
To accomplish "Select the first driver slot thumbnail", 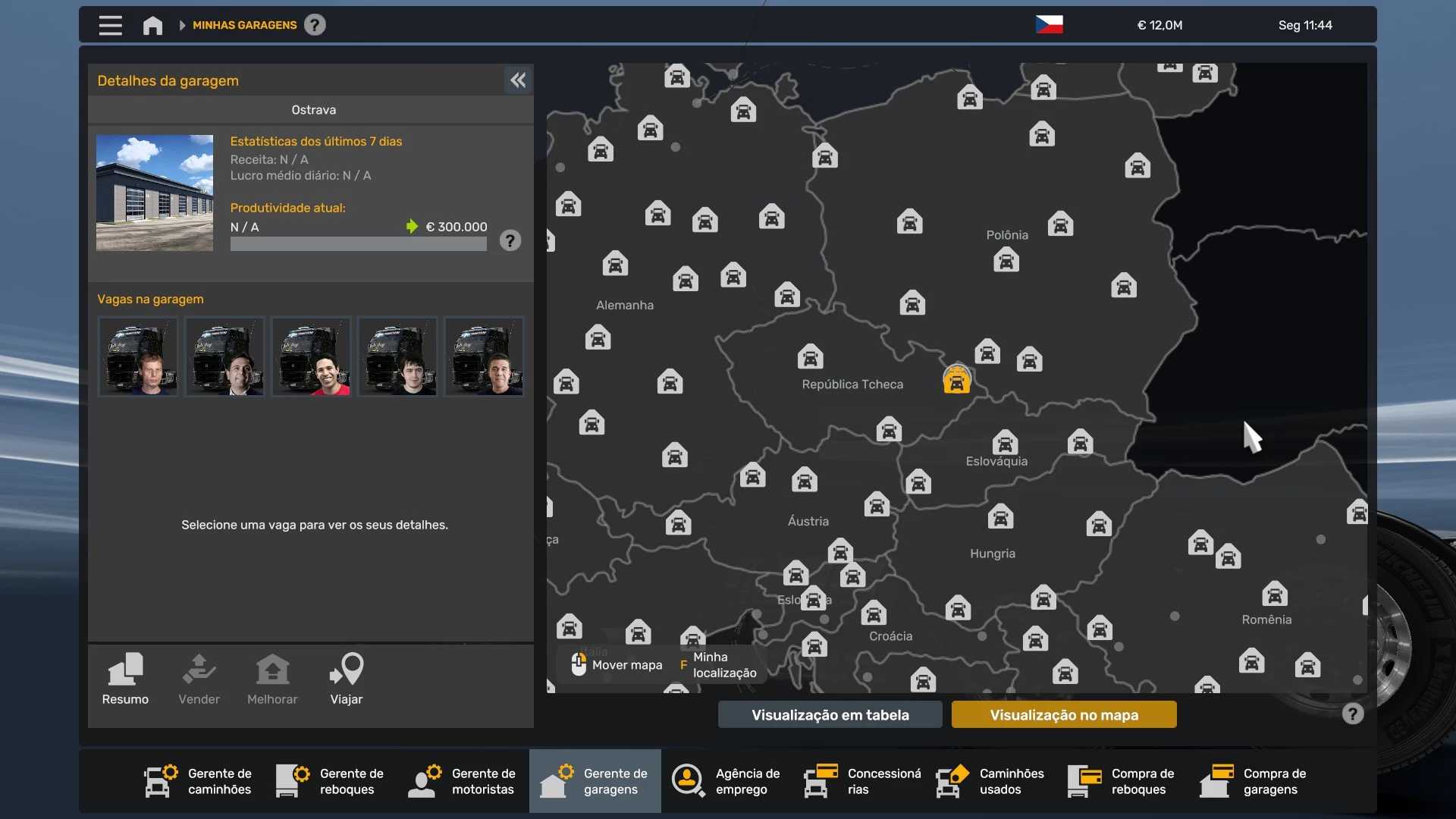I will [138, 356].
